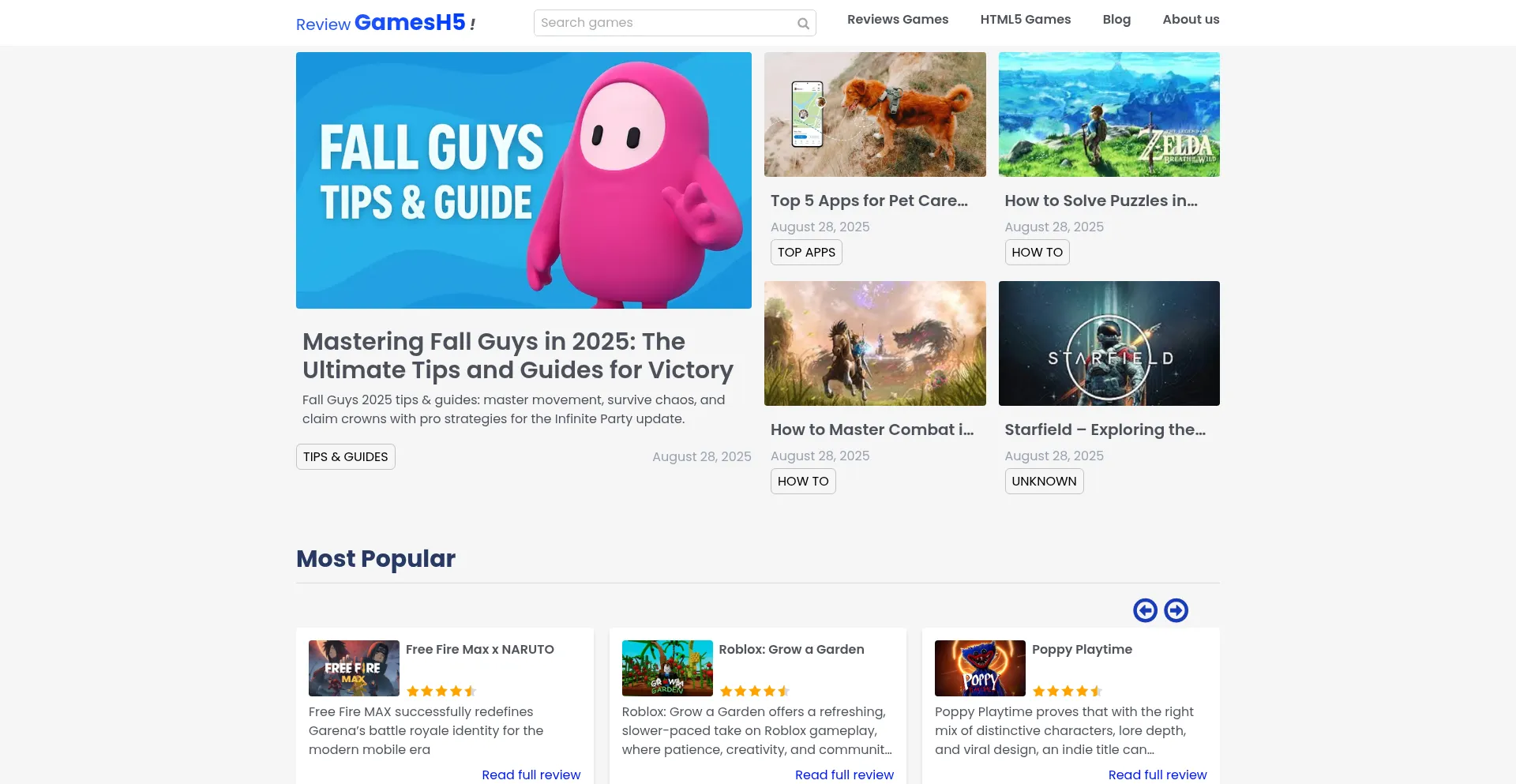Click the date under How to Master Combat
The width and height of the screenshot is (1516, 784).
pyautogui.click(x=820, y=456)
